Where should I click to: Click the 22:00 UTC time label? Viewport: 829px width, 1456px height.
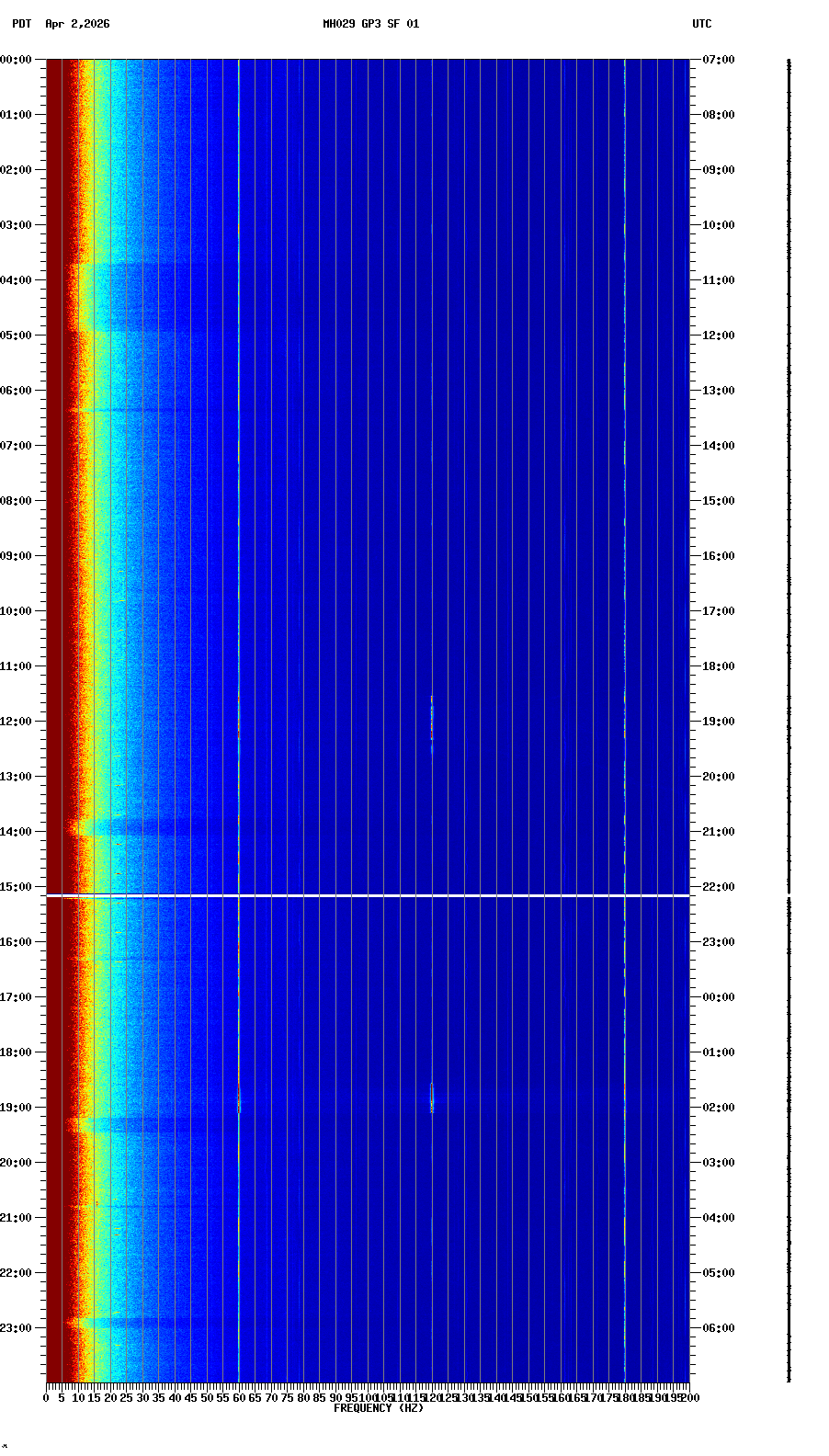(x=719, y=887)
